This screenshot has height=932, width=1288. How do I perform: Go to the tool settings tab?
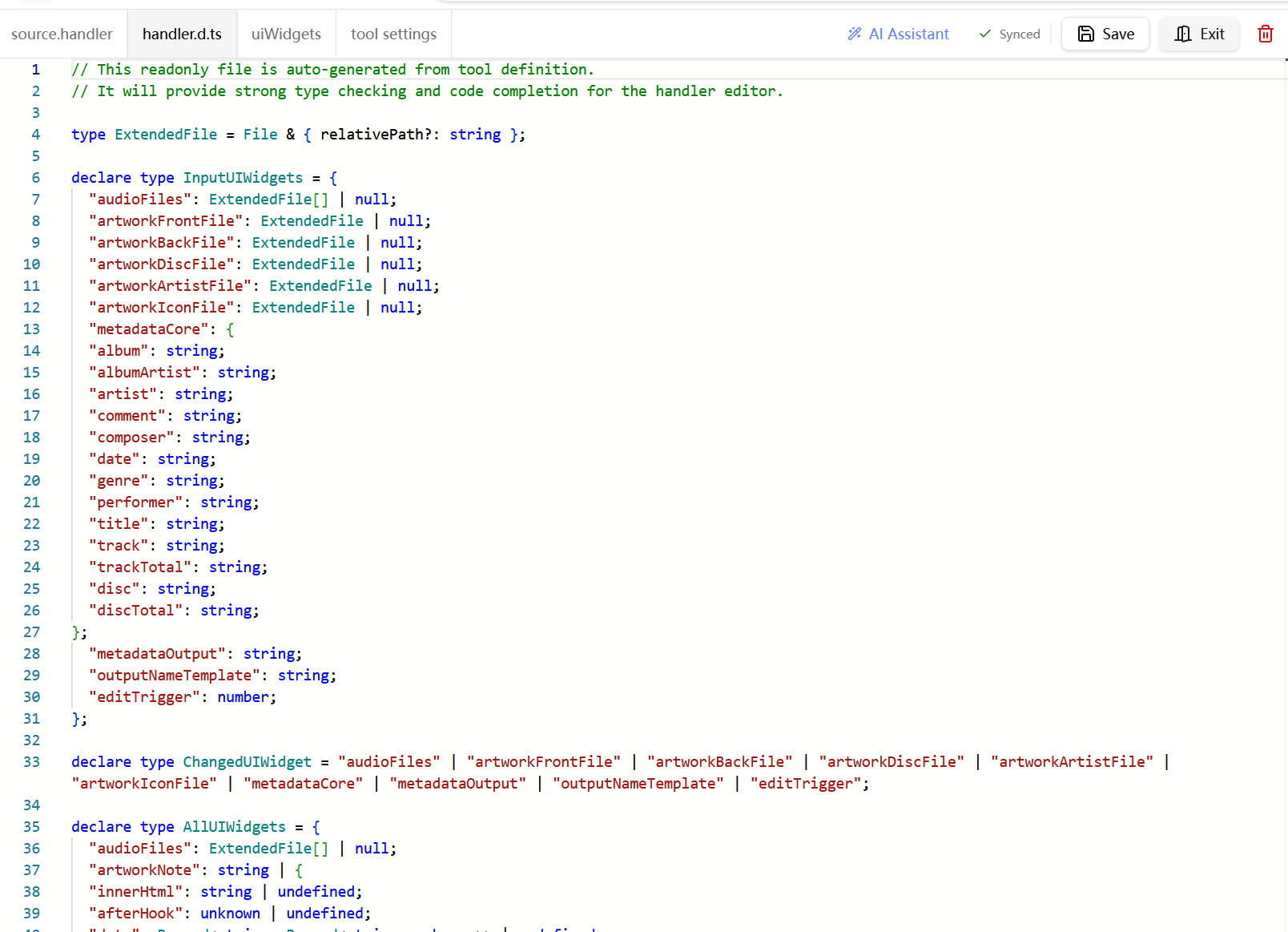pos(393,34)
